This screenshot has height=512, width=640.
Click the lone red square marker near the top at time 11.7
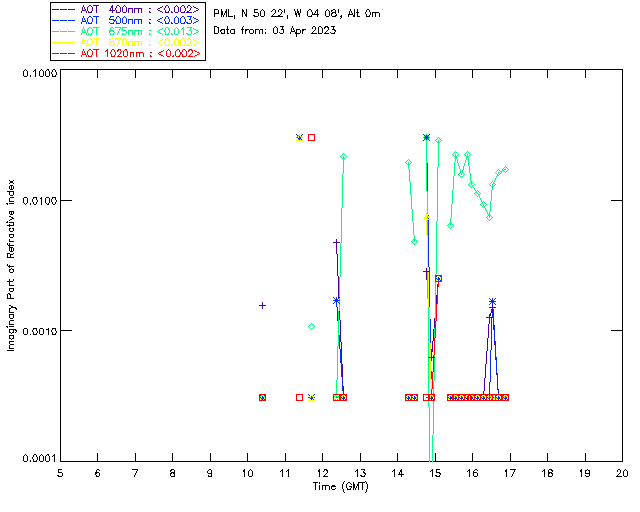point(311,138)
